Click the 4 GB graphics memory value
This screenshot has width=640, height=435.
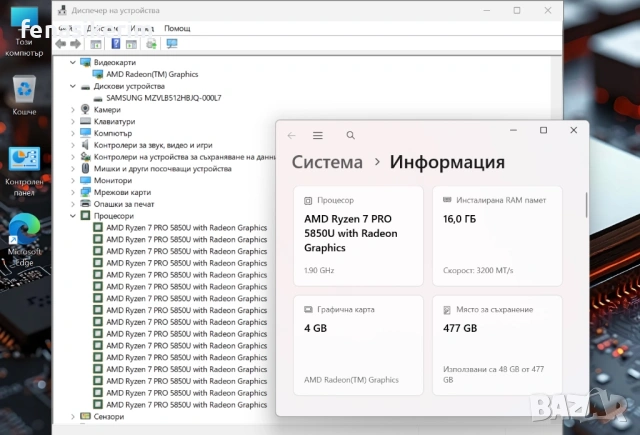[316, 328]
